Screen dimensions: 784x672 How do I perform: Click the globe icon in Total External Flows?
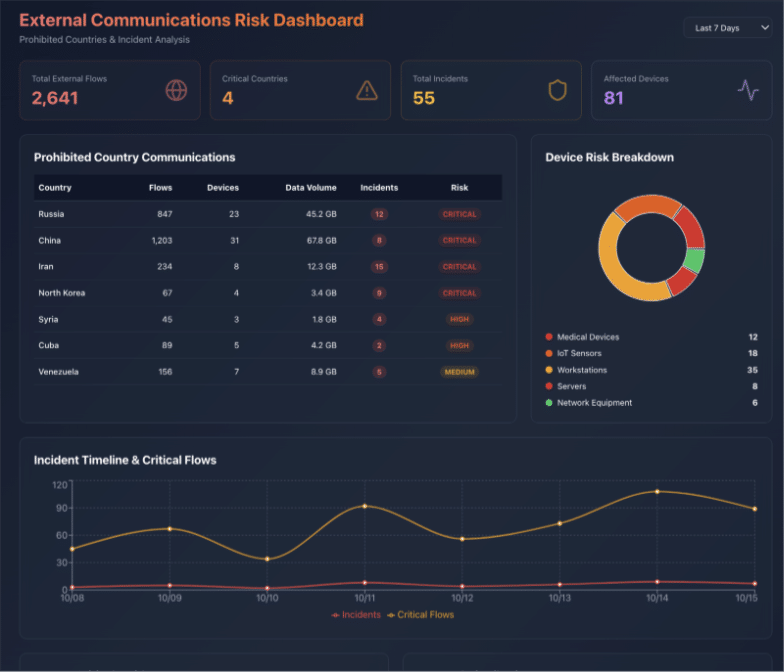tap(176, 90)
